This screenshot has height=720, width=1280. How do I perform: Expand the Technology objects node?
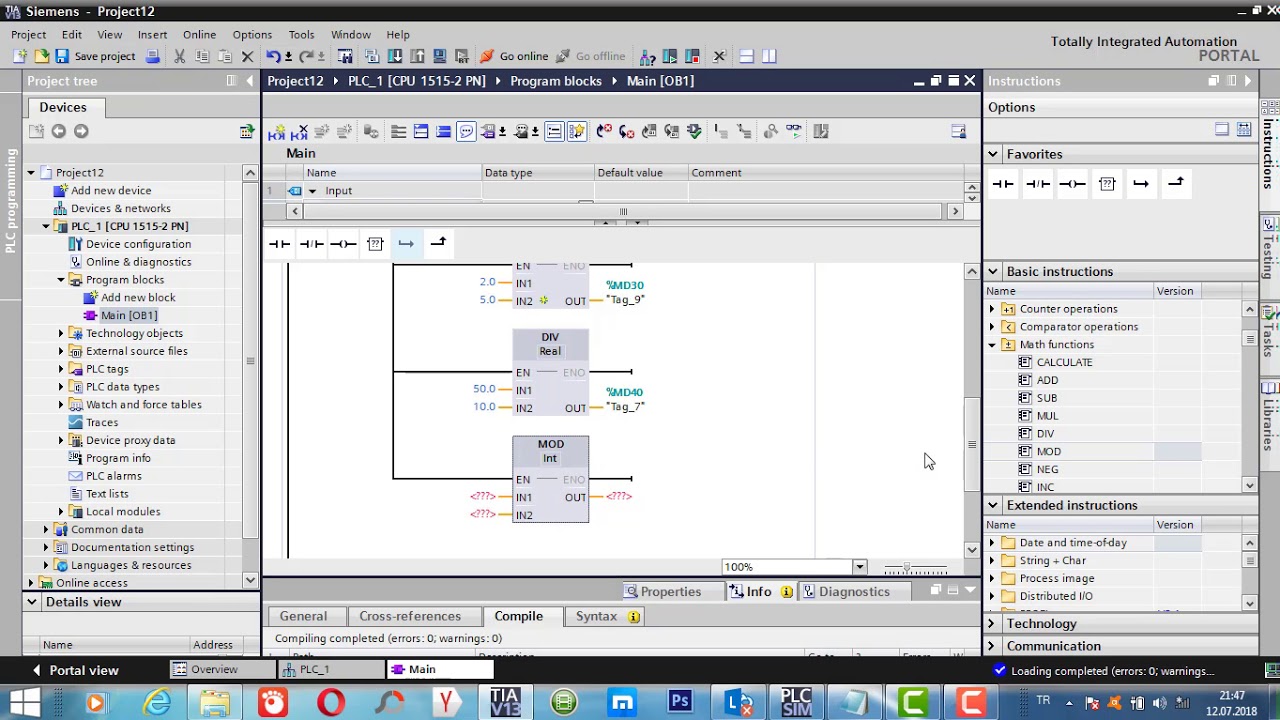61,333
